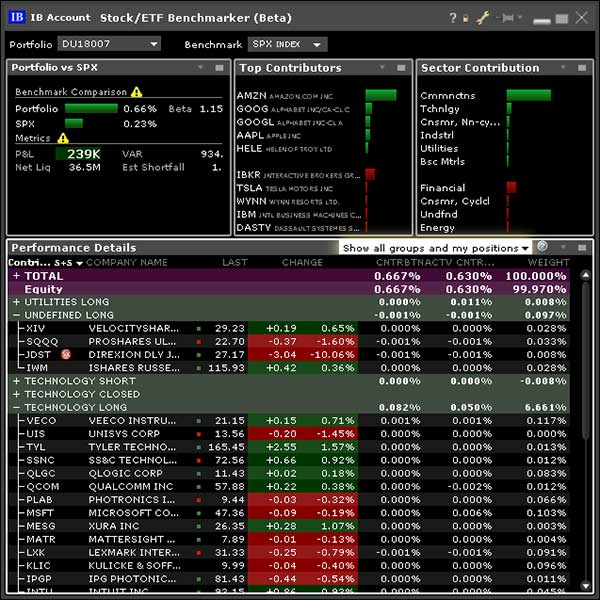Viewport: 600px width, 600px height.
Task: Maximize the Sector Contribution panel
Action: pos(582,68)
